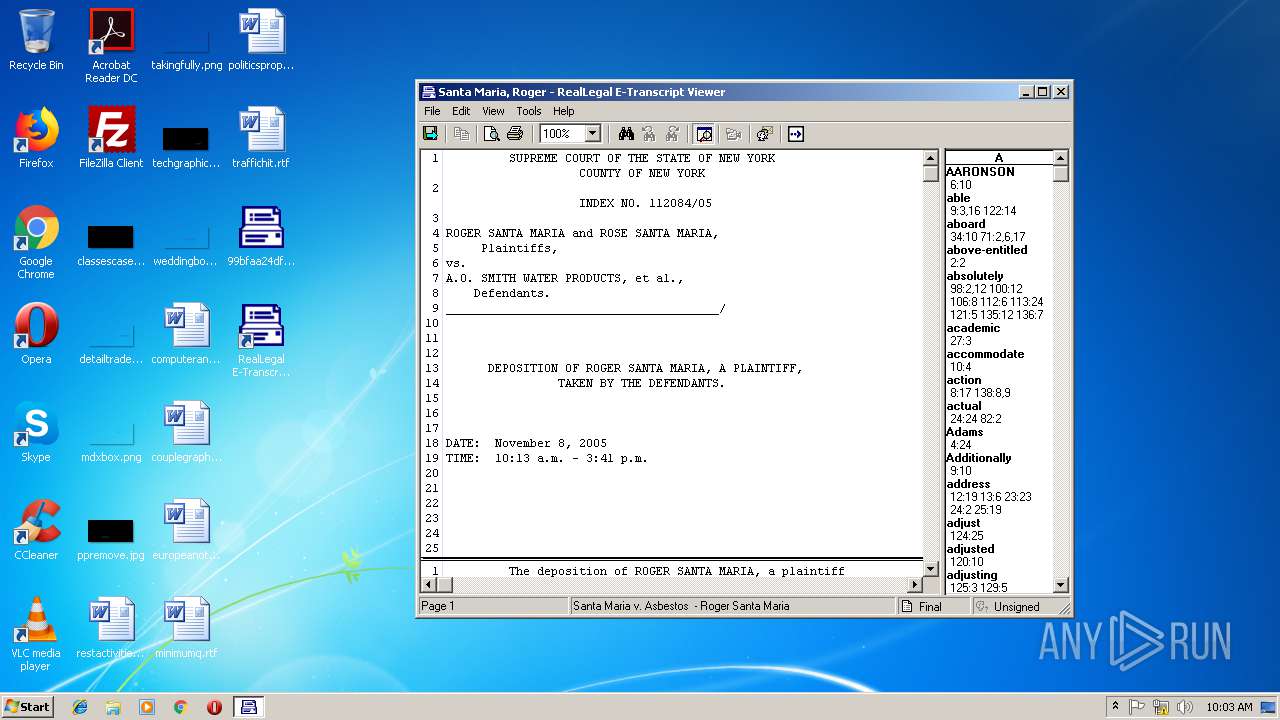
Task: Select 'aboard' in the word index
Action: (x=966, y=224)
